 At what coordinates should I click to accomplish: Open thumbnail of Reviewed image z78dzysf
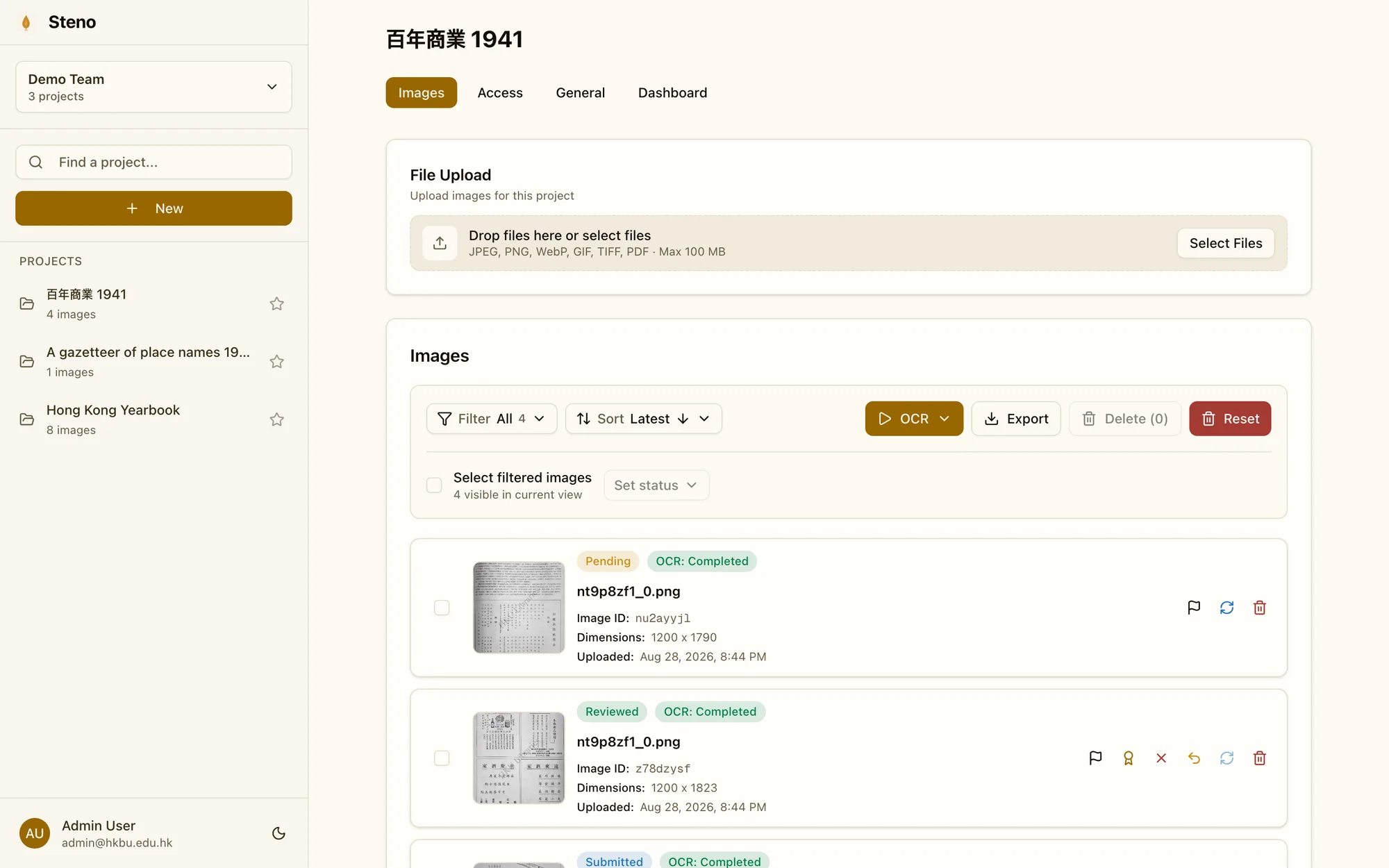point(519,758)
